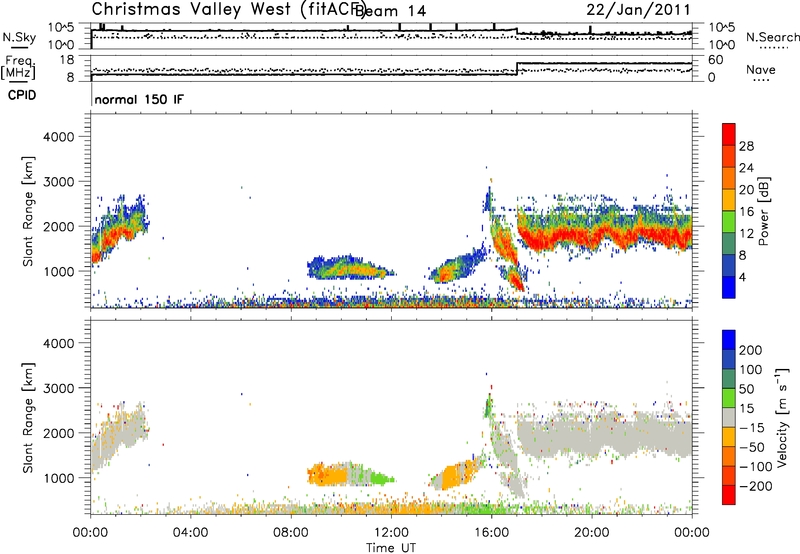Pick the red top segment of power colorbar
The image size is (800, 554).
click(729, 134)
